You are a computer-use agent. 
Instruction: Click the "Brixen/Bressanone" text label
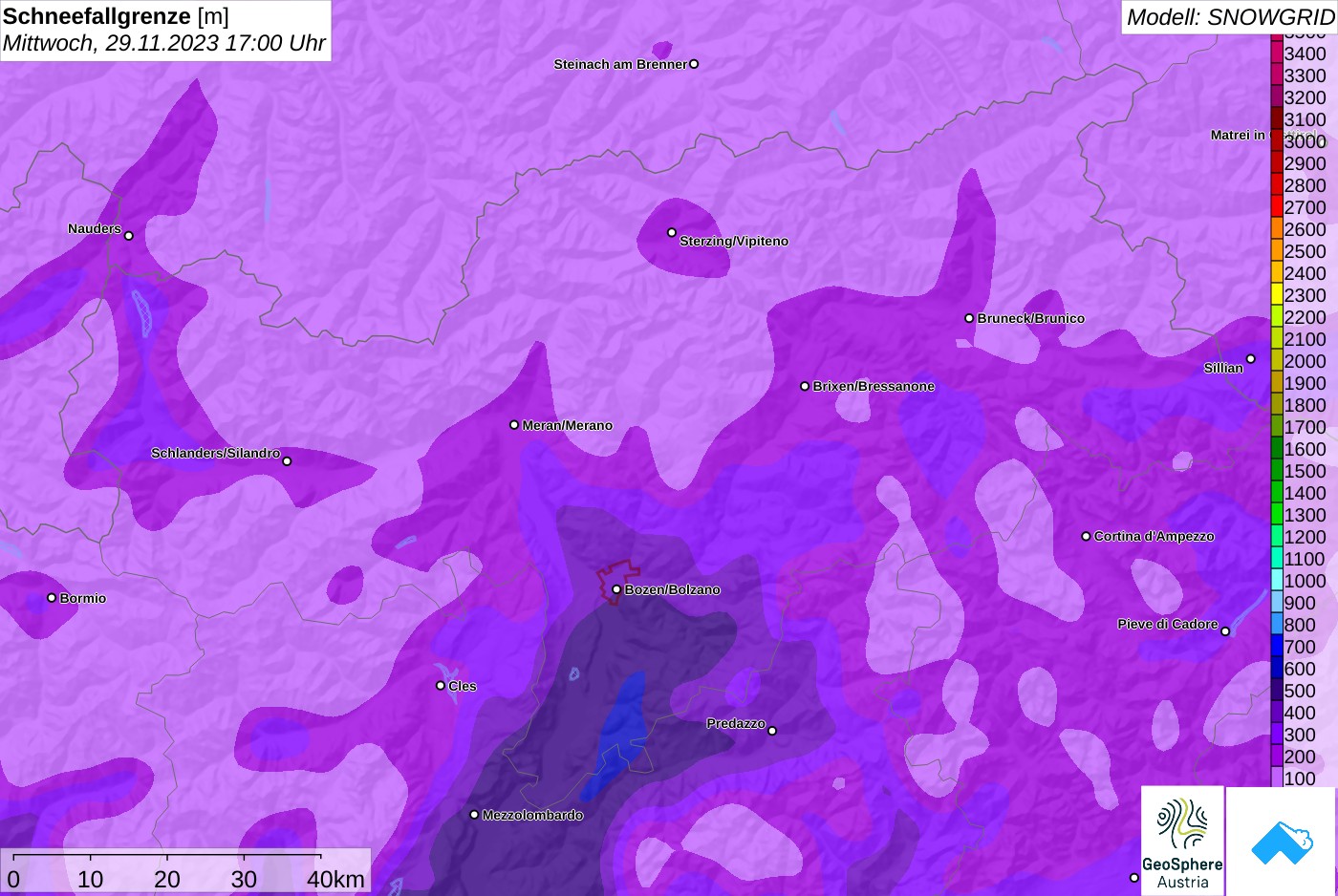coord(874,386)
